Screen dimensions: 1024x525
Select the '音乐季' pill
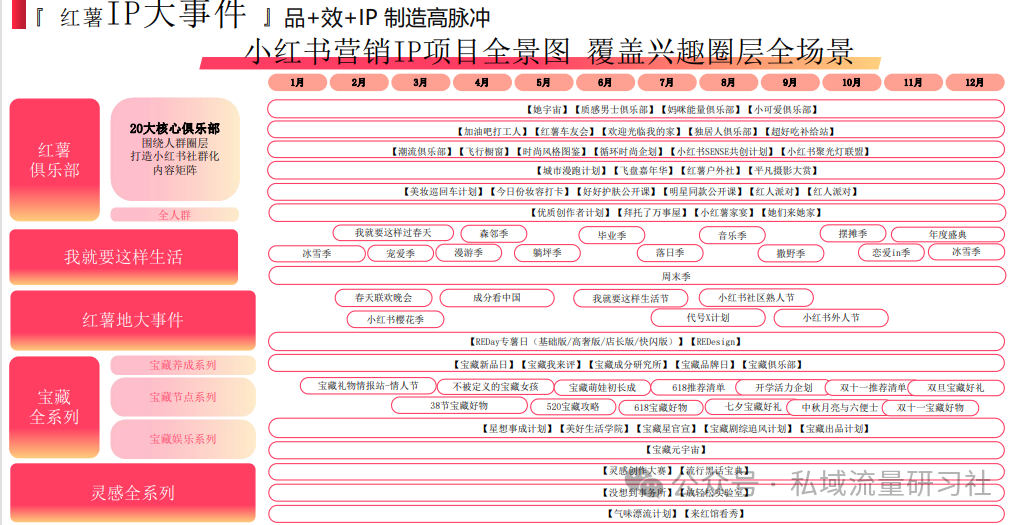(x=732, y=236)
